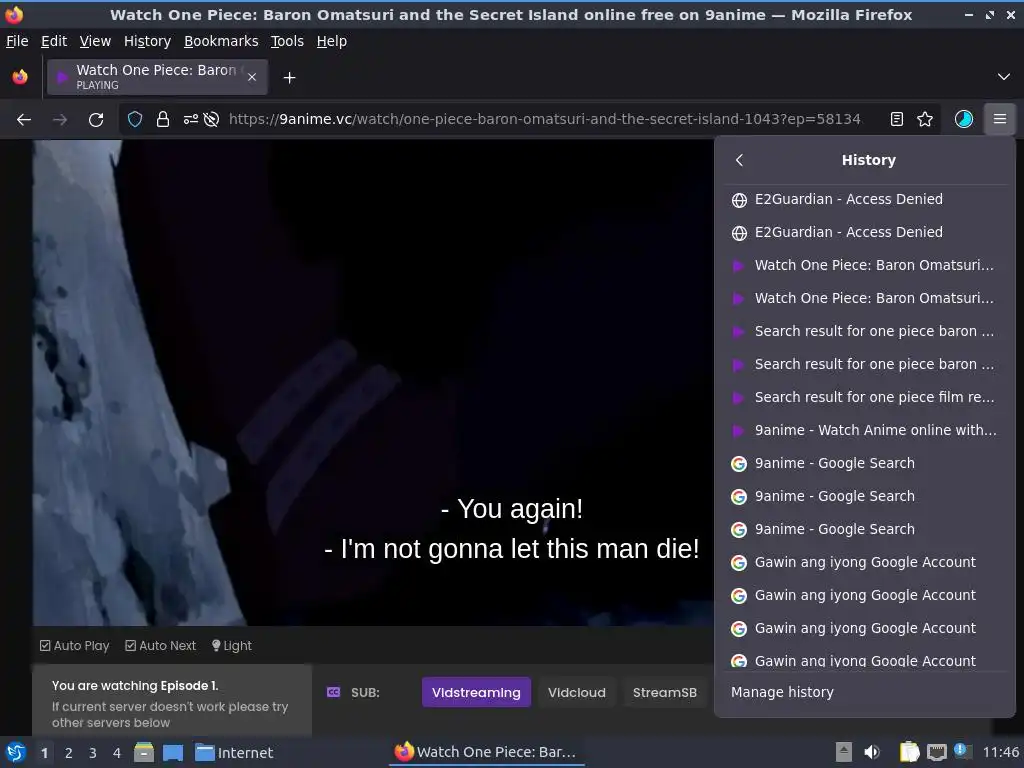Screen dimensions: 1024x768
Task: Open first Watch One Piece: Baron Omatsuri history entry
Action: pos(865,265)
